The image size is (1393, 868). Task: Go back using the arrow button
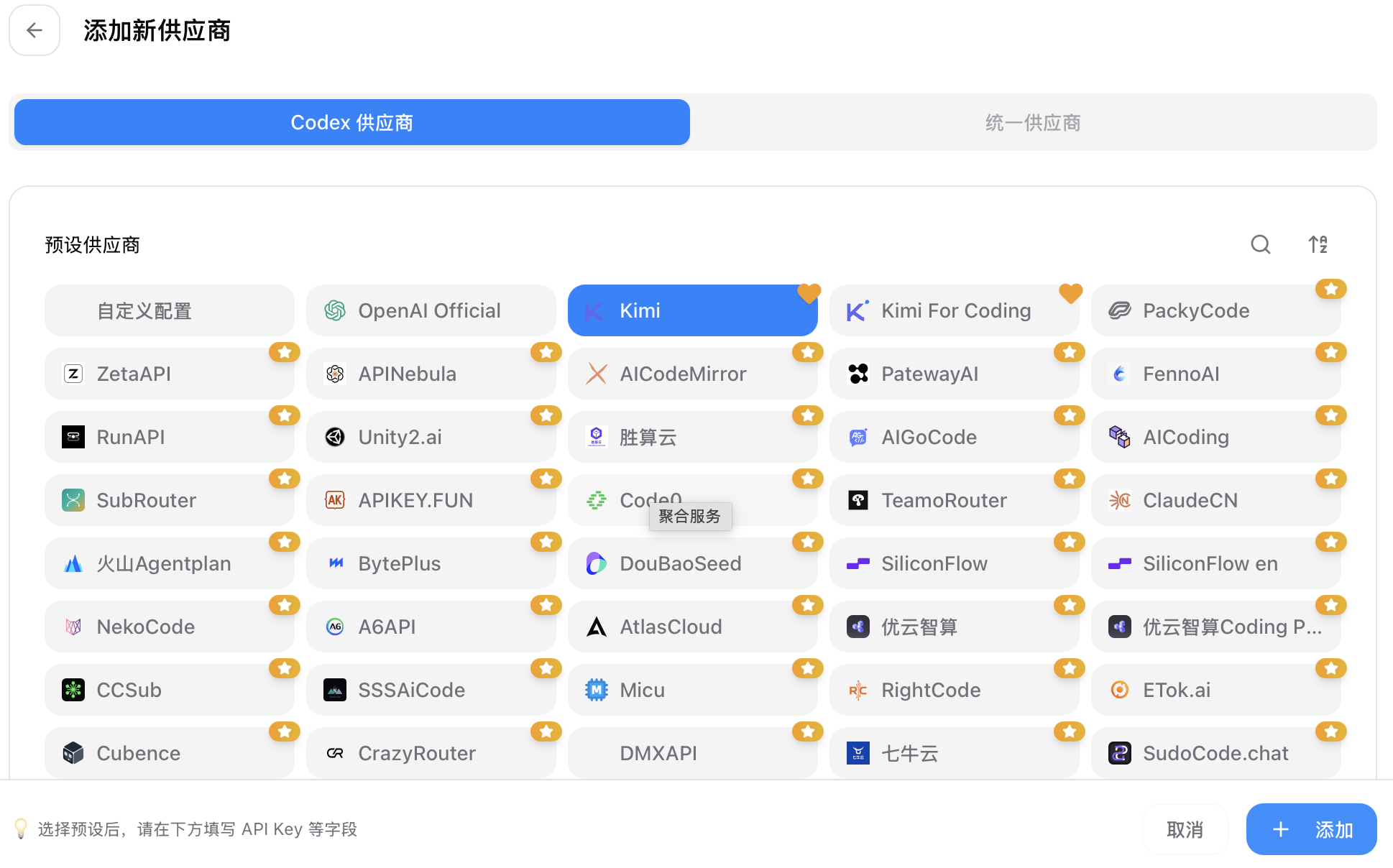[x=35, y=30]
